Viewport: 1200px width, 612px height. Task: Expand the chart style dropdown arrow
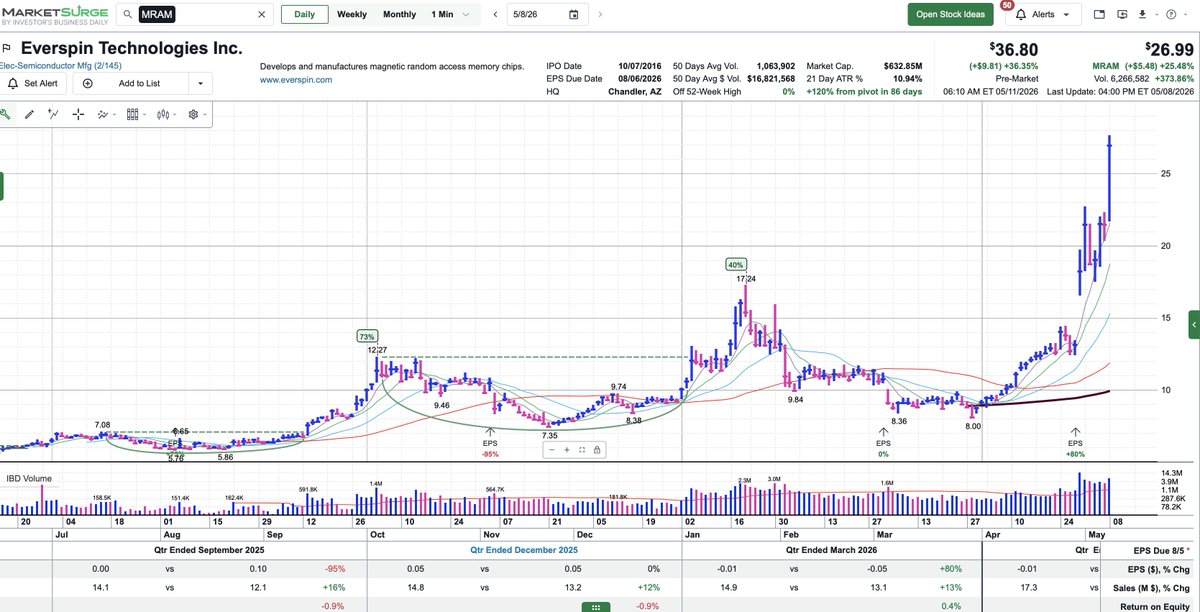[x=176, y=114]
